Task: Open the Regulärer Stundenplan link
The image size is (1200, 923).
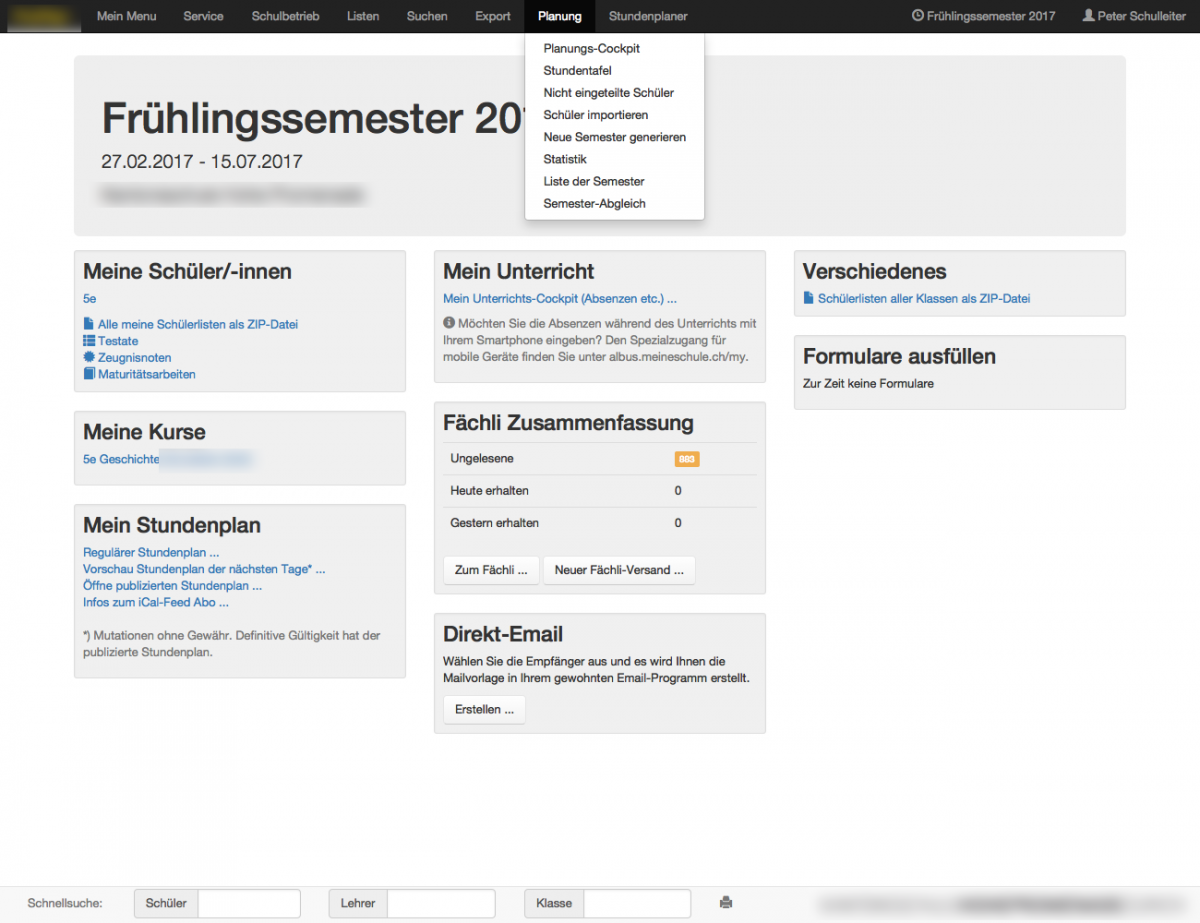Action: (x=151, y=552)
